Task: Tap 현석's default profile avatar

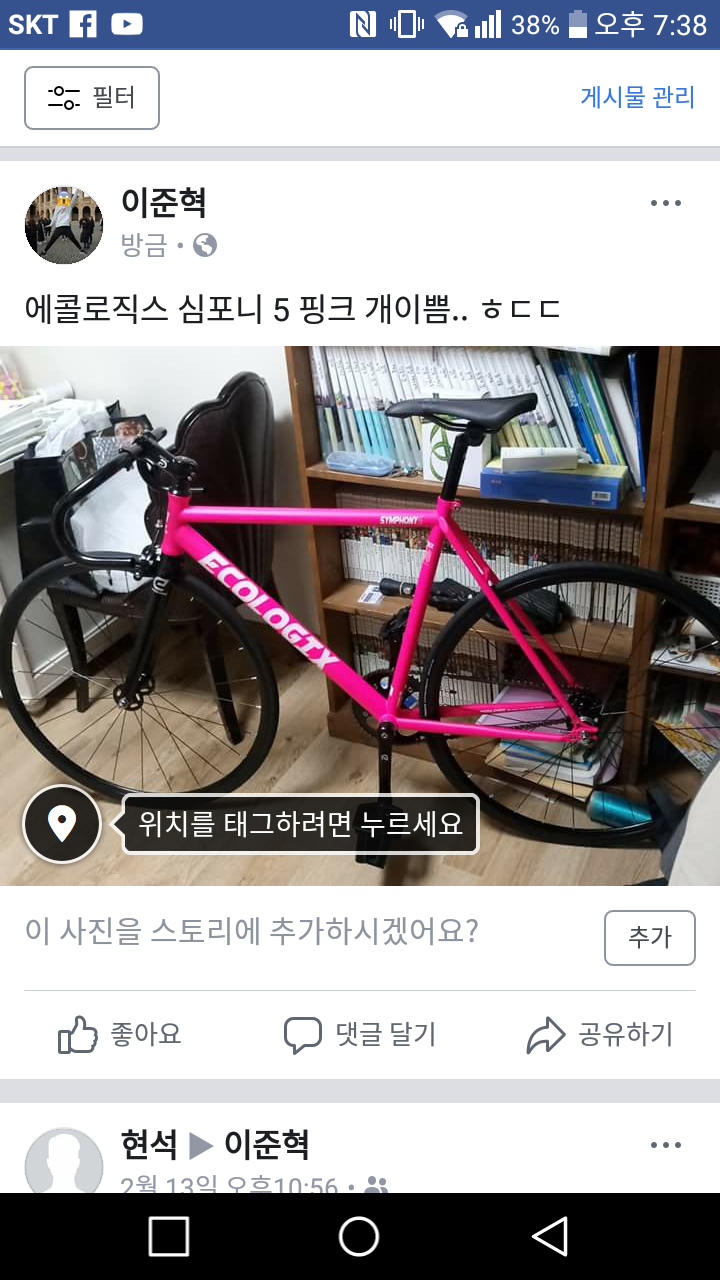Action: (x=64, y=1160)
